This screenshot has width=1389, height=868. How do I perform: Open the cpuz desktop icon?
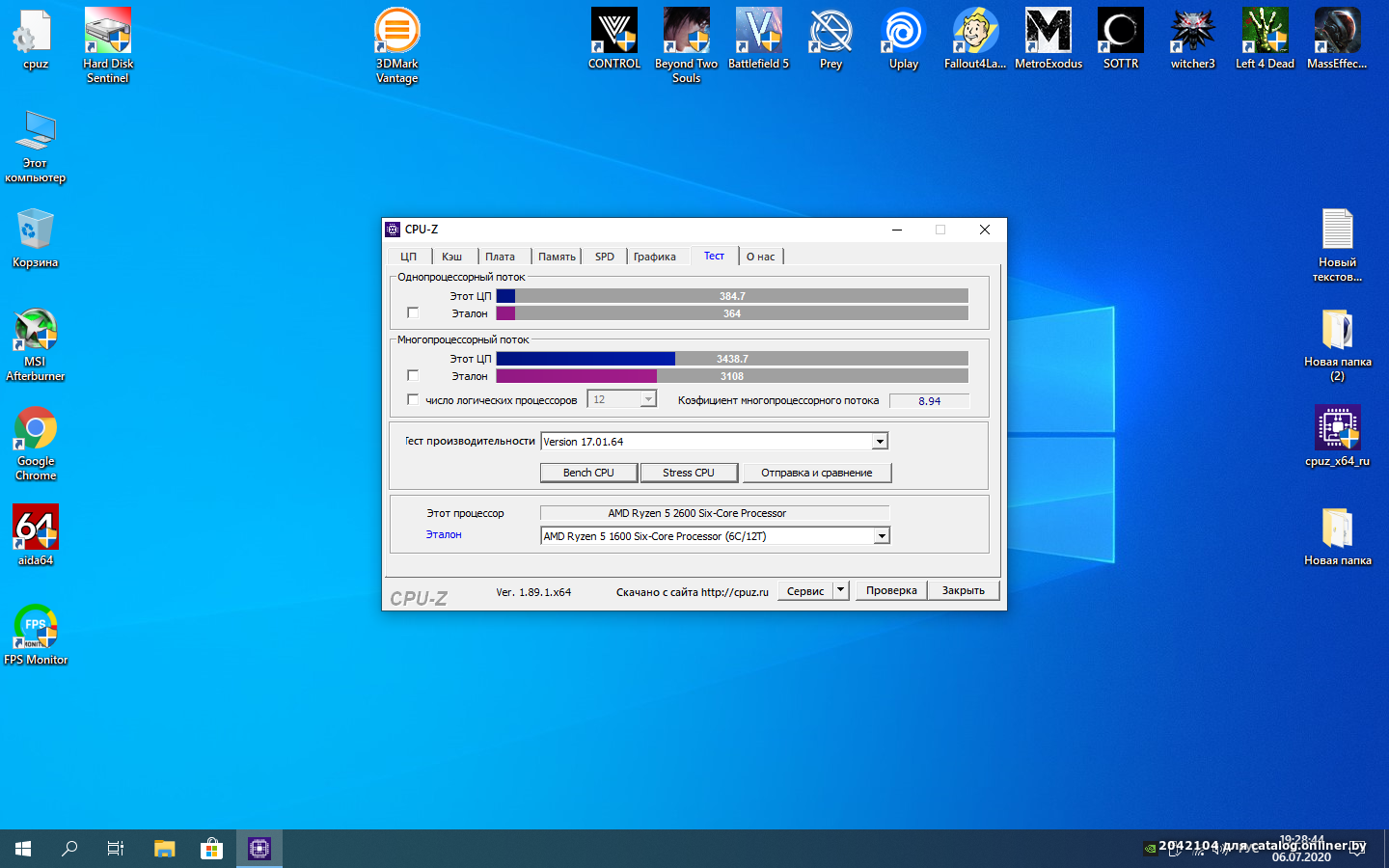pos(36,41)
